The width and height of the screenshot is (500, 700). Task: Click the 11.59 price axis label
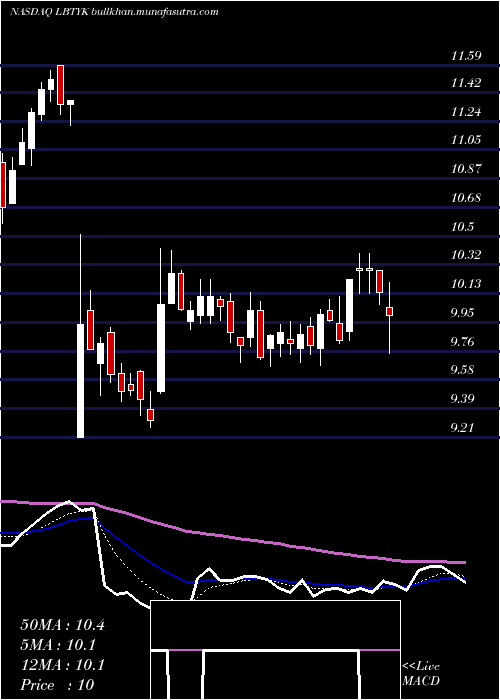coord(466,56)
